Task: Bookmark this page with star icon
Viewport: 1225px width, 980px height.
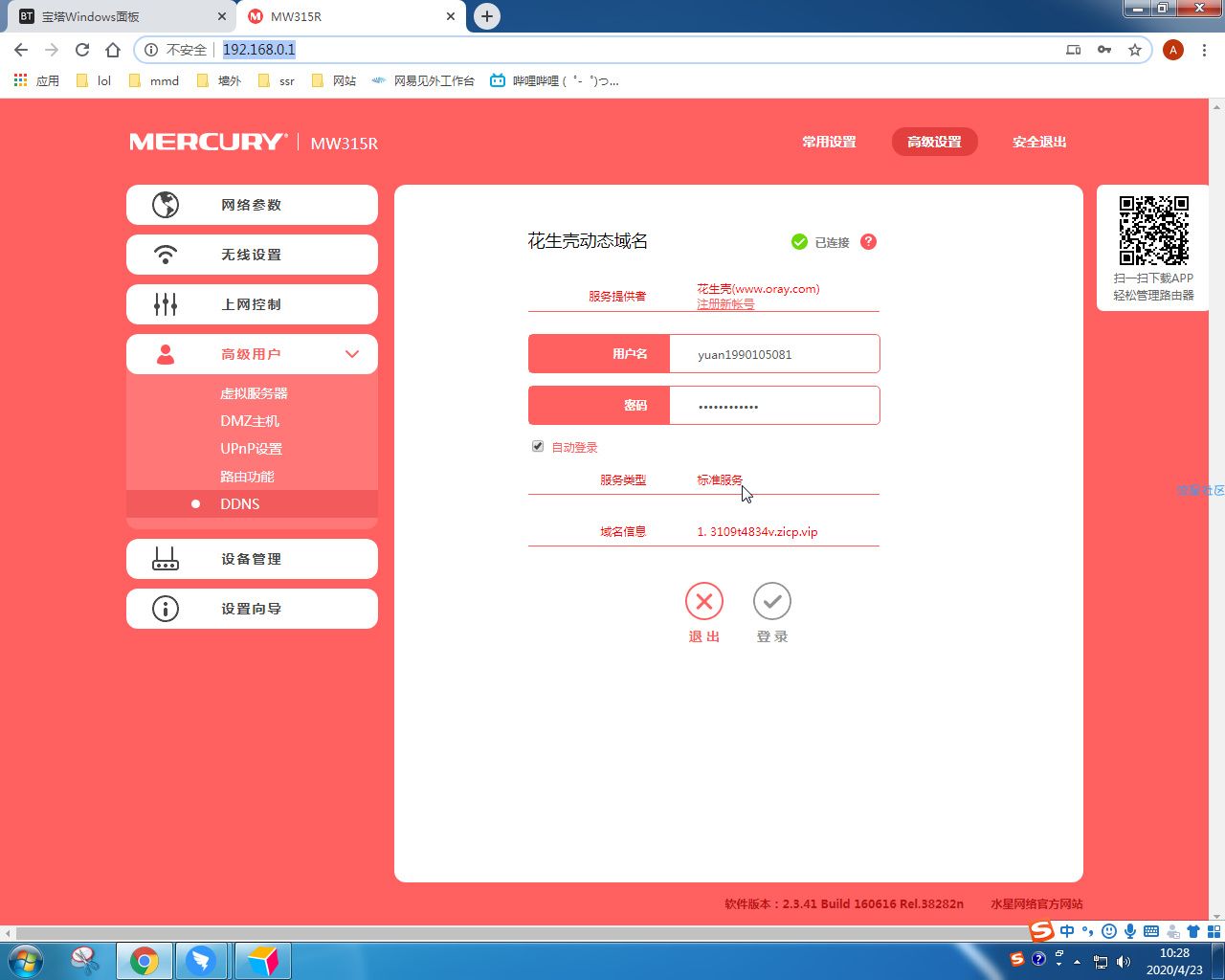Action: click(x=1135, y=50)
